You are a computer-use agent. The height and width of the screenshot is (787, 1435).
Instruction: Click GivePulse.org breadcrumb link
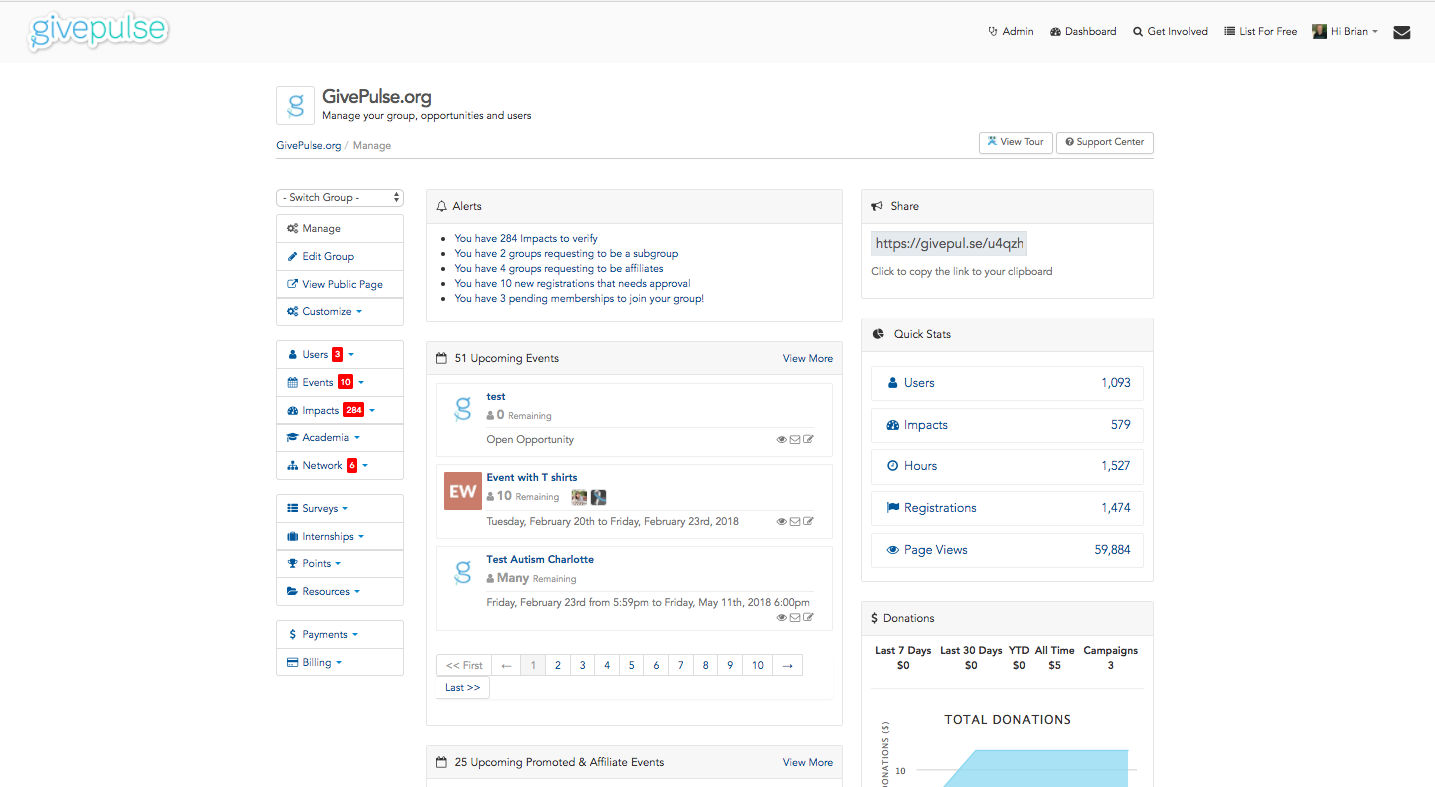[x=308, y=146]
